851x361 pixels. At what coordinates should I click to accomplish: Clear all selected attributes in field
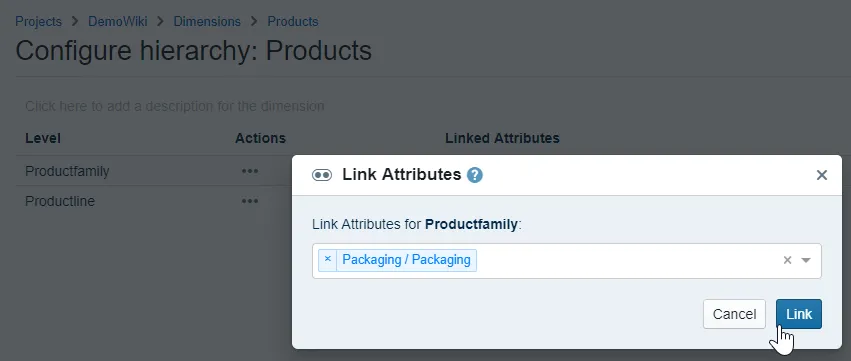[787, 260]
